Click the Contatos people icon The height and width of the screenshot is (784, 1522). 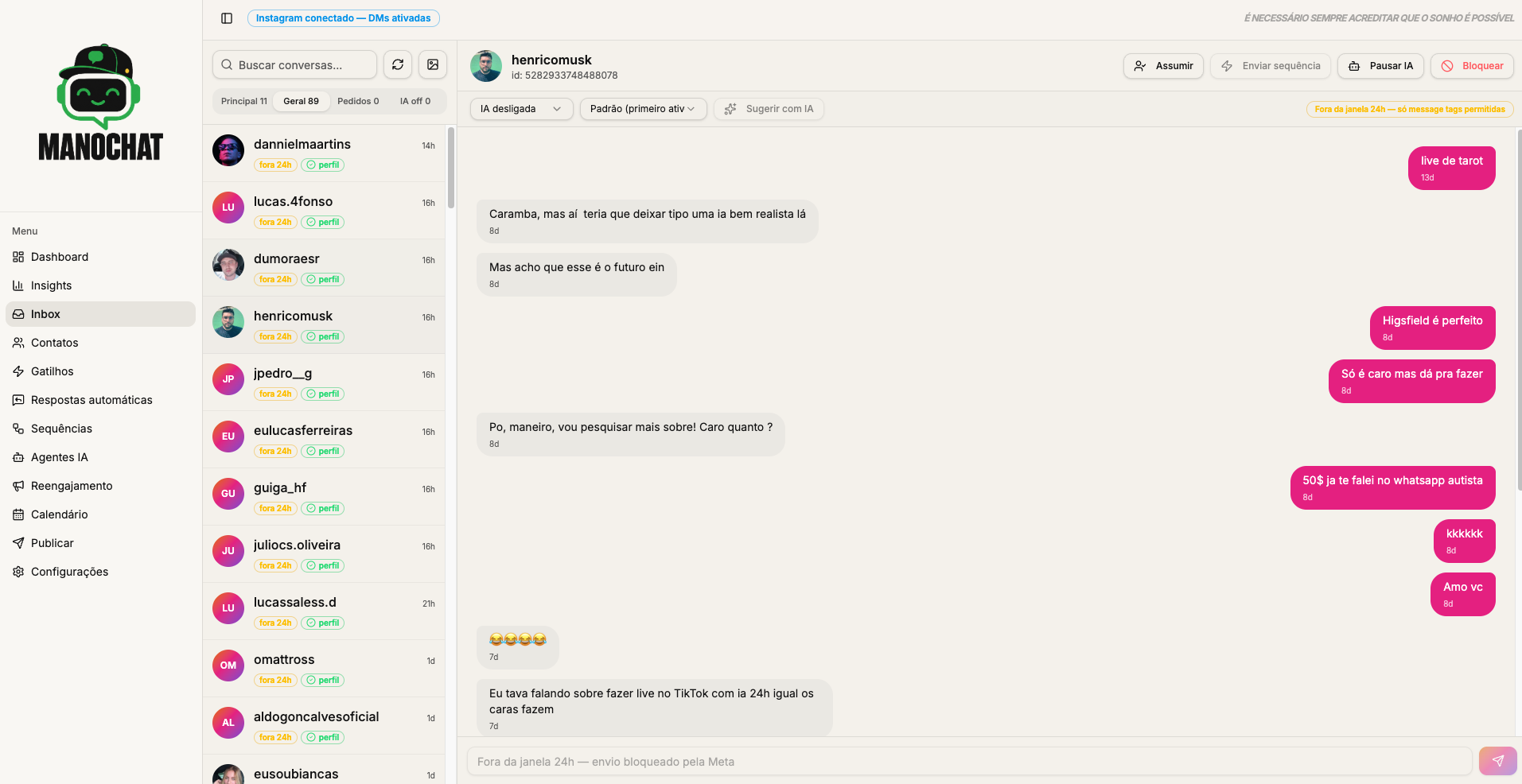coord(18,343)
